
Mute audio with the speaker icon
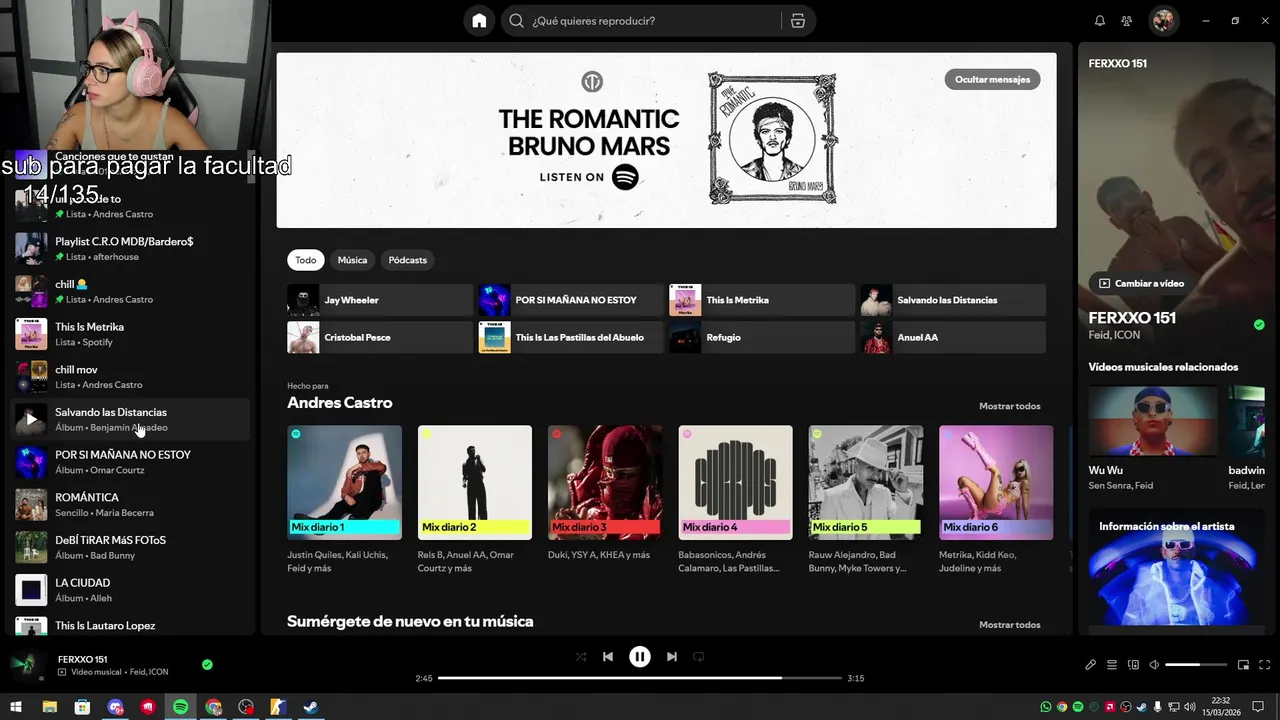tap(1154, 665)
